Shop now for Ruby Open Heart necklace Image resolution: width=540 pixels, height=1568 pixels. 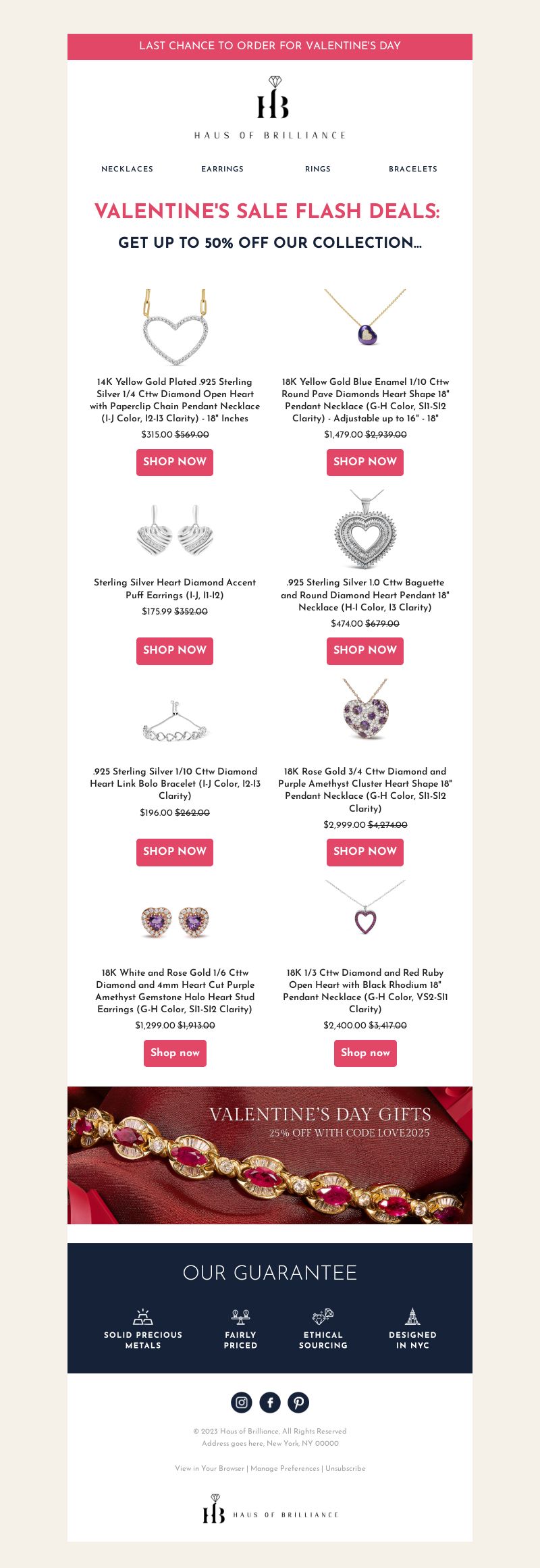pyautogui.click(x=365, y=1053)
